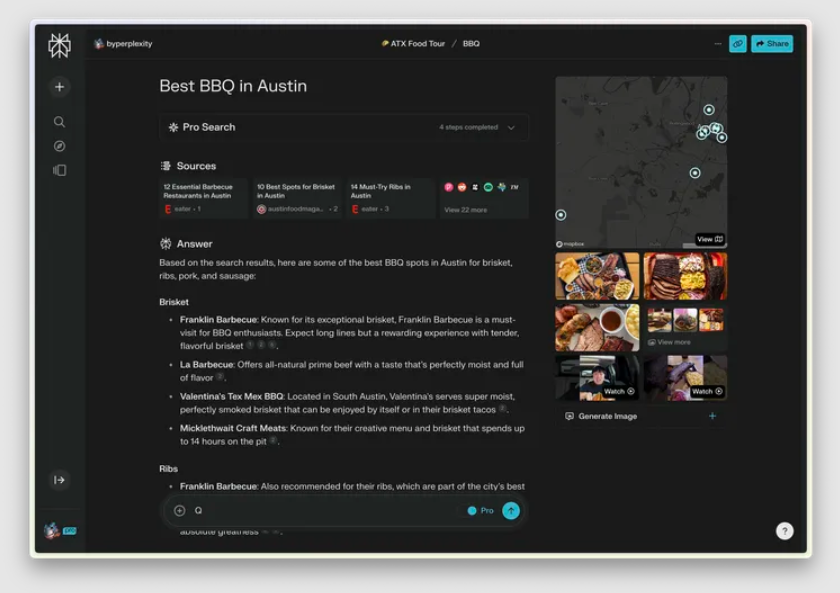
Task: Open the sausage and sauce bowl photo
Action: (x=597, y=327)
